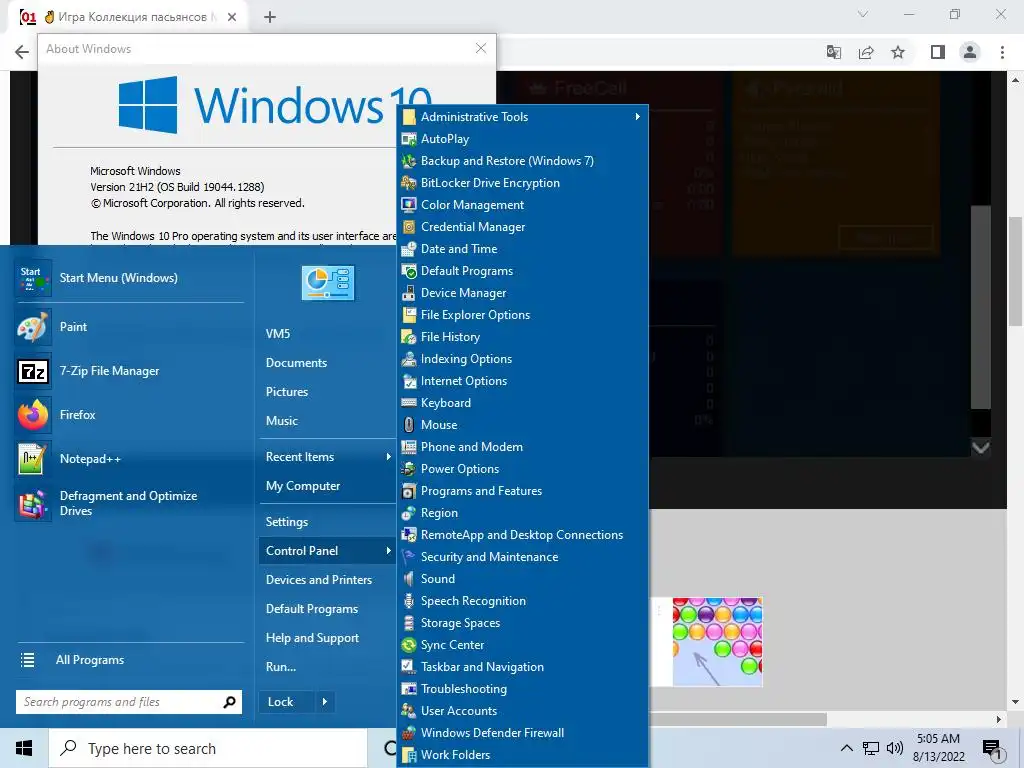
Task: Open File Explorer Options
Action: point(522,315)
